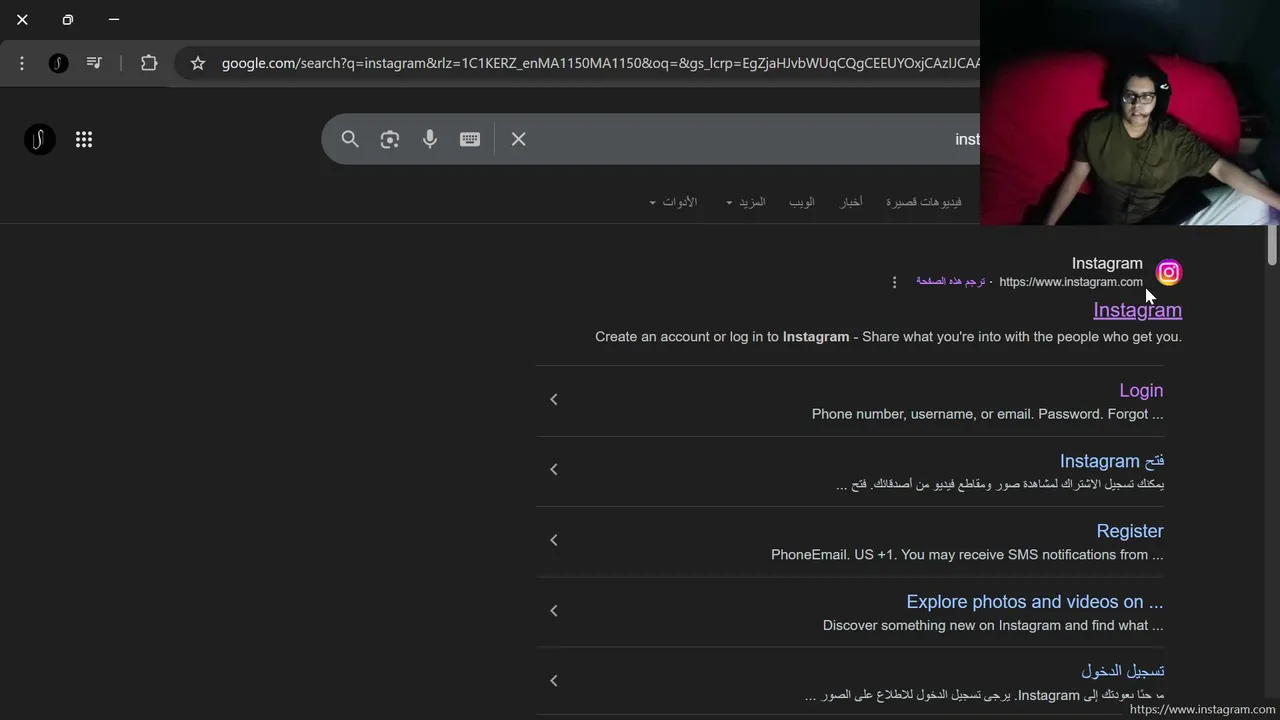Expand the Login sitelink chevron

pos(553,399)
